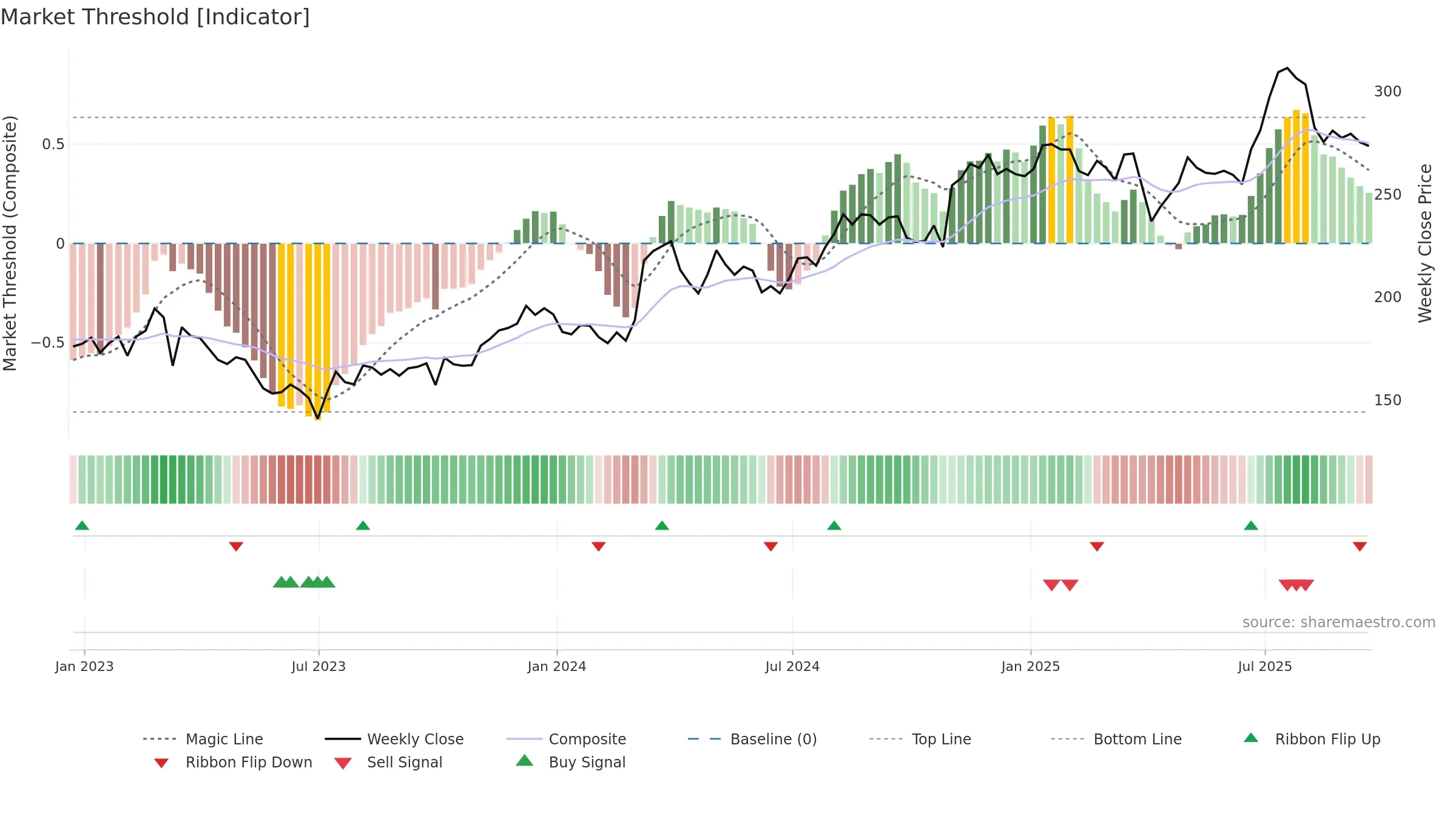Click the 0 composite axis tick
The height and width of the screenshot is (819, 1456).
click(61, 244)
